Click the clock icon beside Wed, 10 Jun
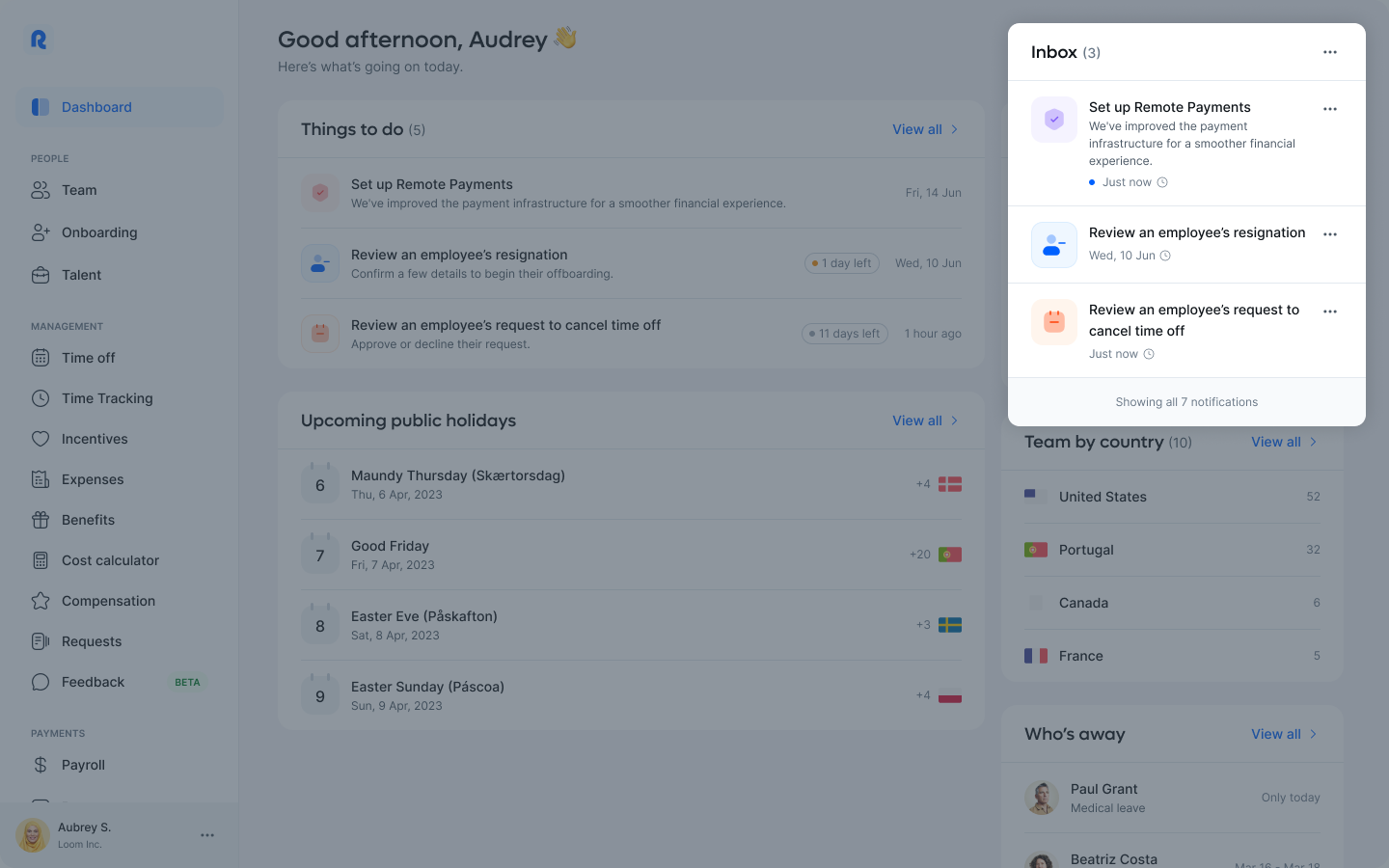The image size is (1389, 868). click(1165, 256)
